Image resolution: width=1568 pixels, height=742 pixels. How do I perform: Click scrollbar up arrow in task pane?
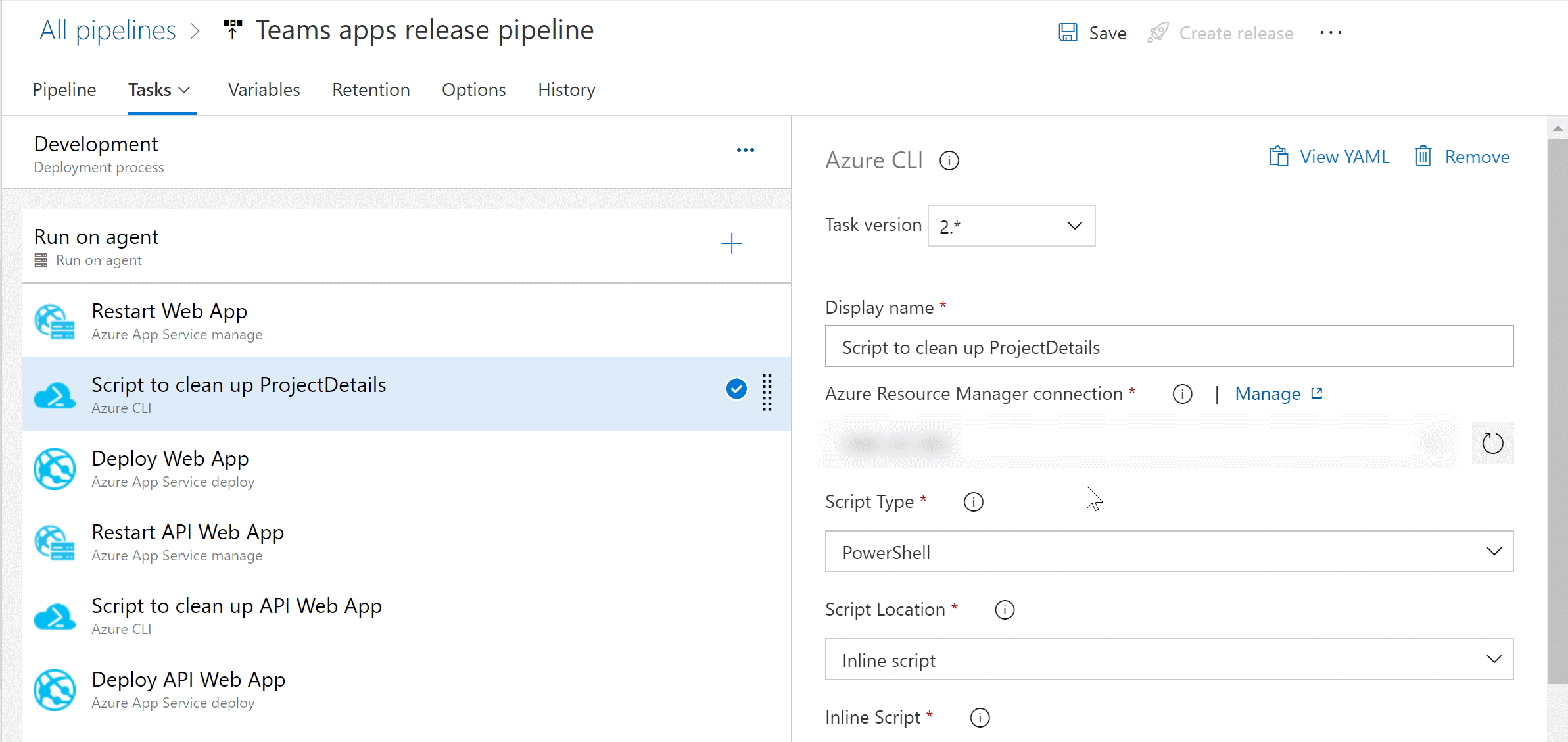[1557, 128]
